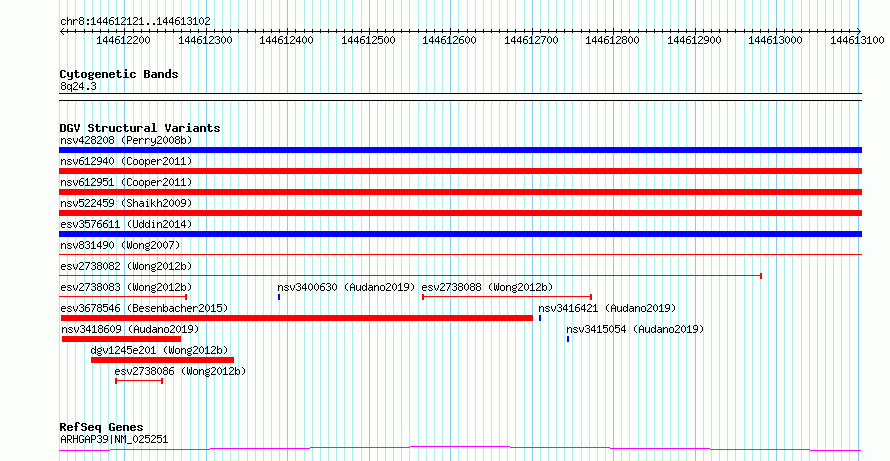This screenshot has height=461, width=890.
Task: Click ruler position 144613000
Action: (775, 40)
